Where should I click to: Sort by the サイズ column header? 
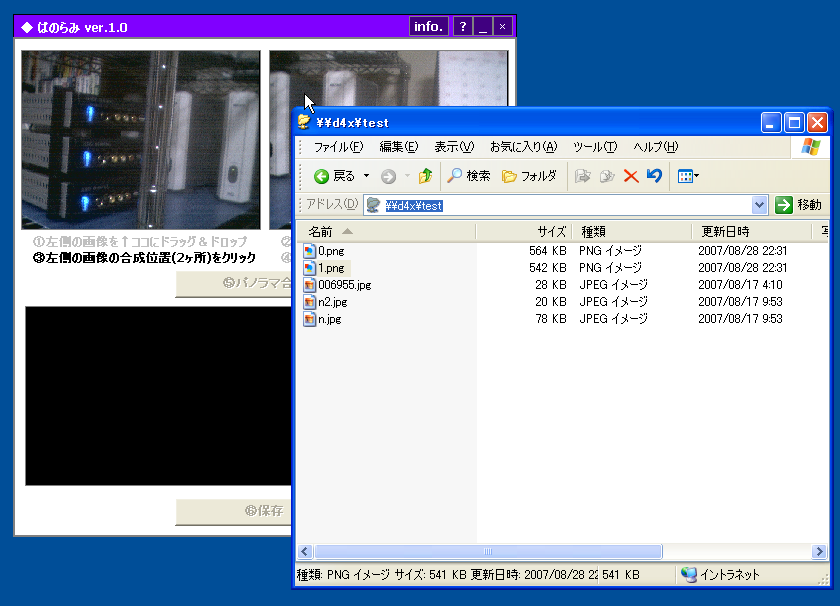523,231
